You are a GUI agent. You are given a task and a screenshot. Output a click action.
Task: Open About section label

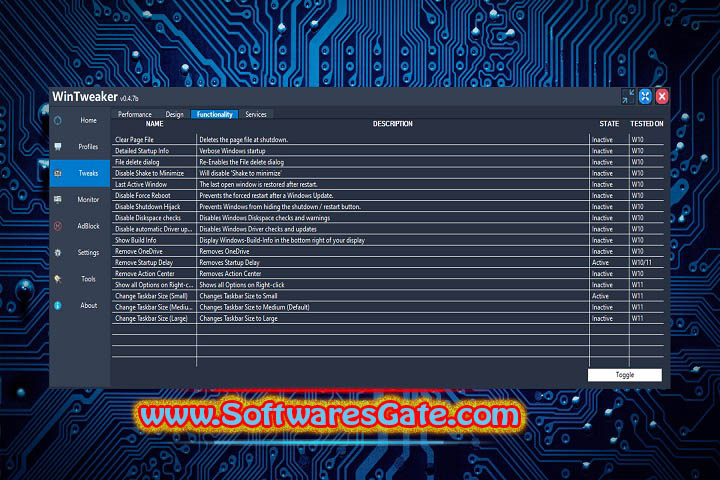click(x=89, y=305)
